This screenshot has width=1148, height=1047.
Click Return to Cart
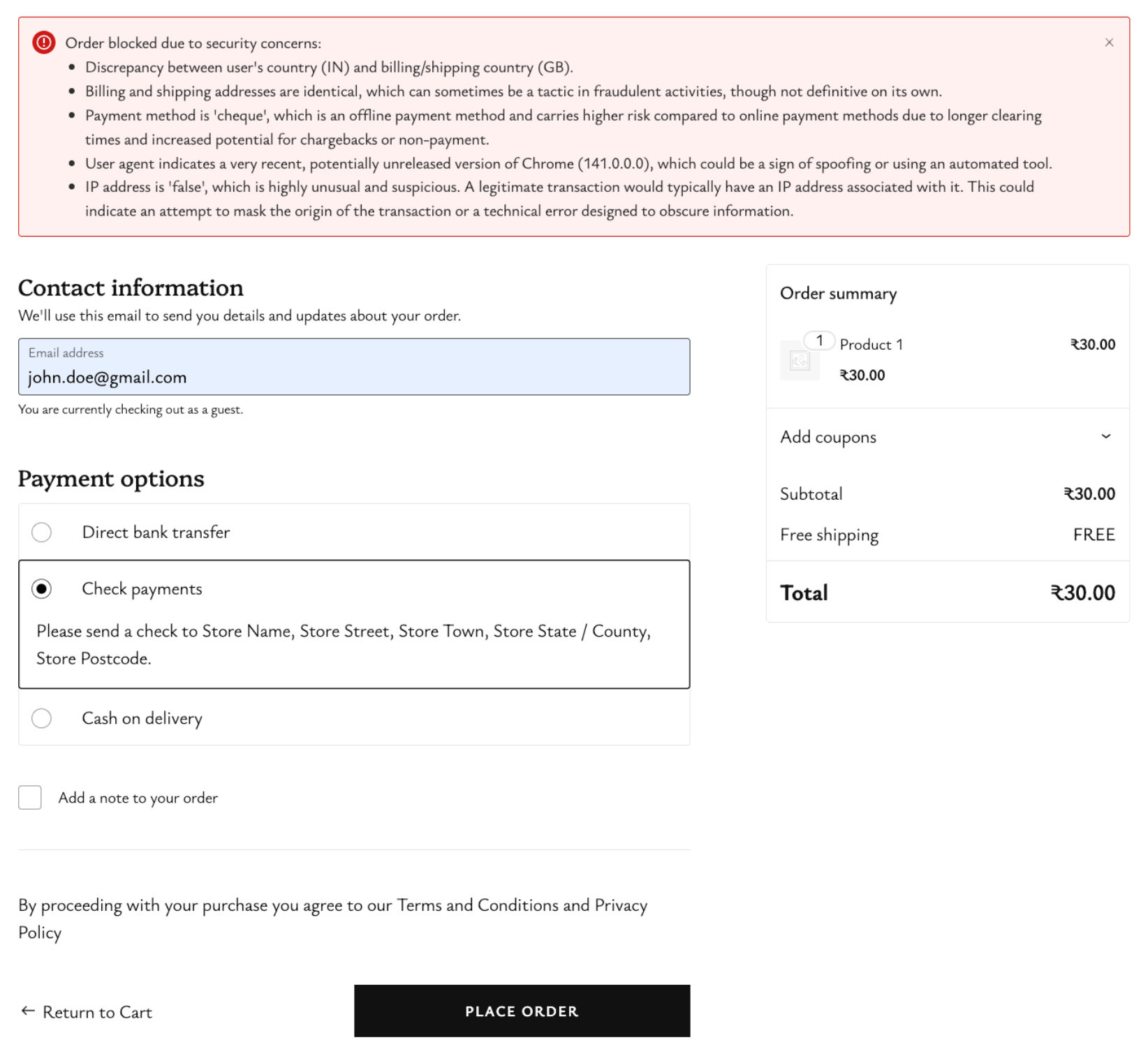click(x=97, y=1011)
